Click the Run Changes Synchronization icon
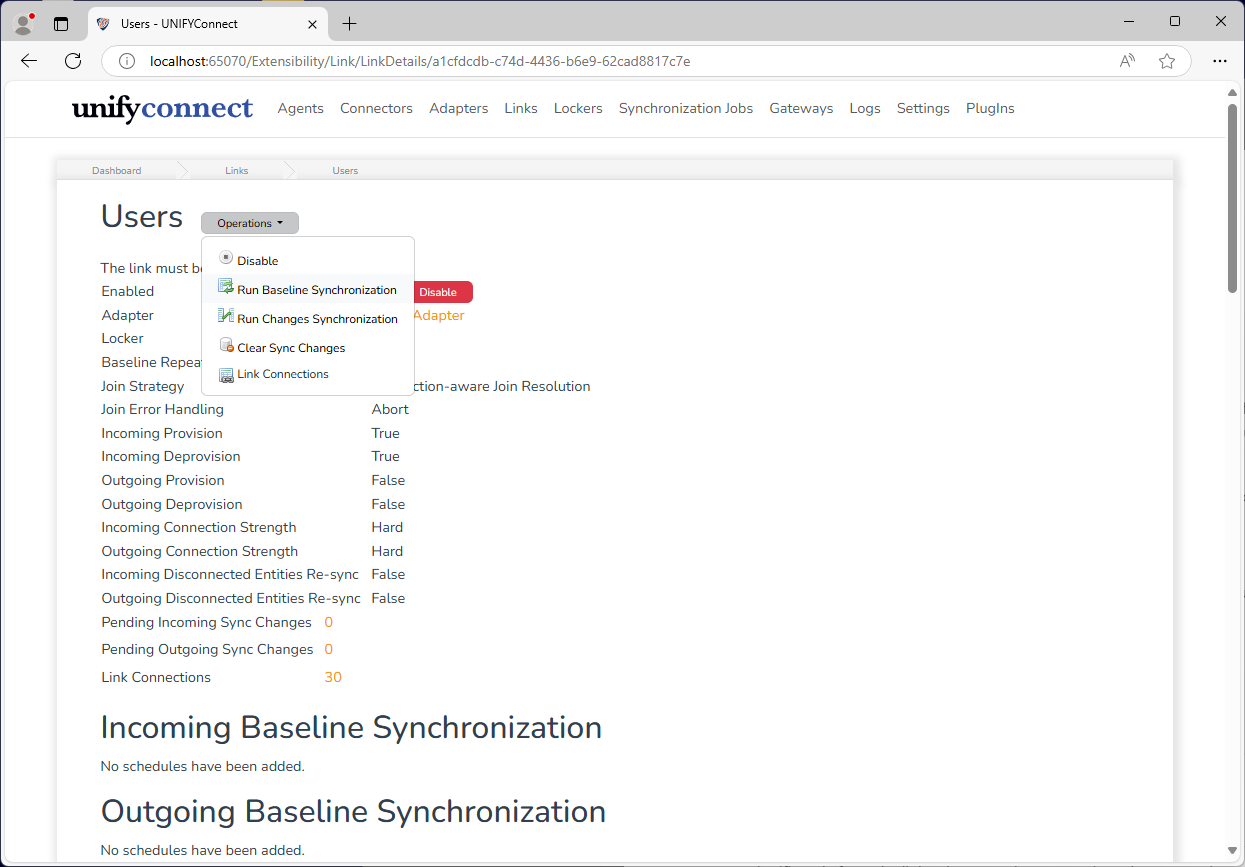1245x867 pixels. click(226, 316)
